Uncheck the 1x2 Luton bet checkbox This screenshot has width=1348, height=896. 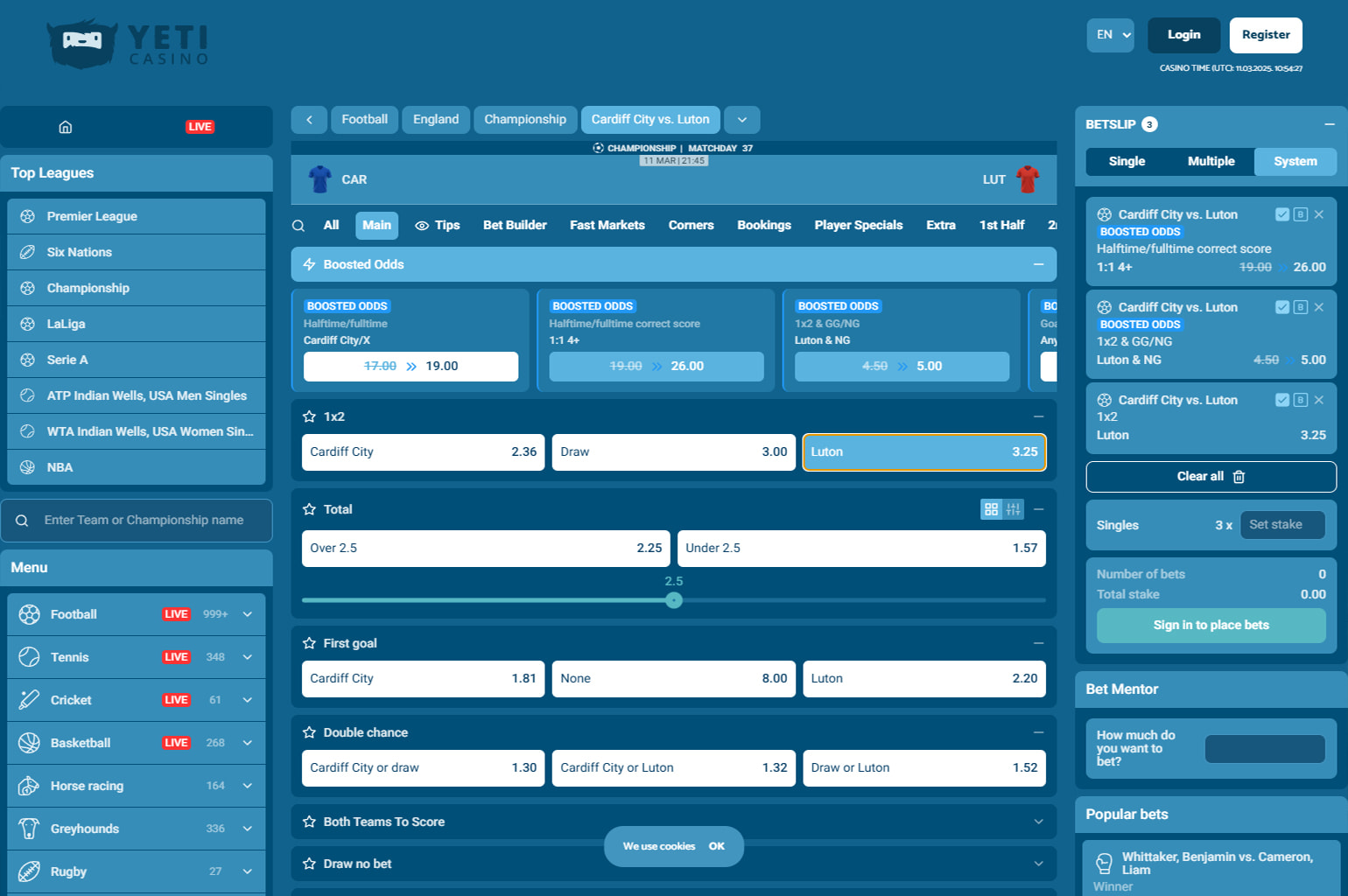[x=1282, y=400]
